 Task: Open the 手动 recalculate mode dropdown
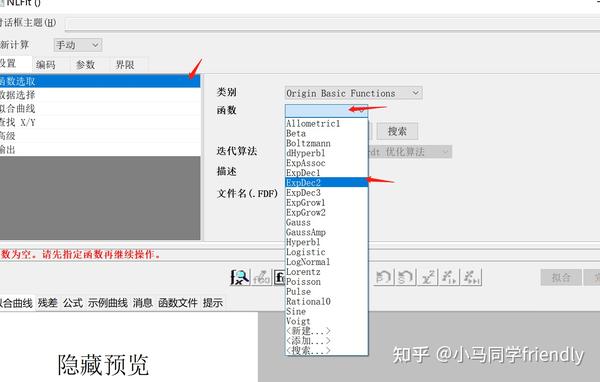(78, 45)
